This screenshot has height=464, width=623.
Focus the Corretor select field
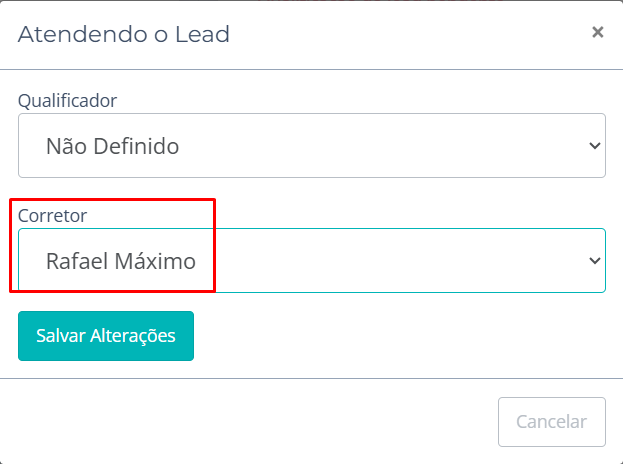(311, 261)
